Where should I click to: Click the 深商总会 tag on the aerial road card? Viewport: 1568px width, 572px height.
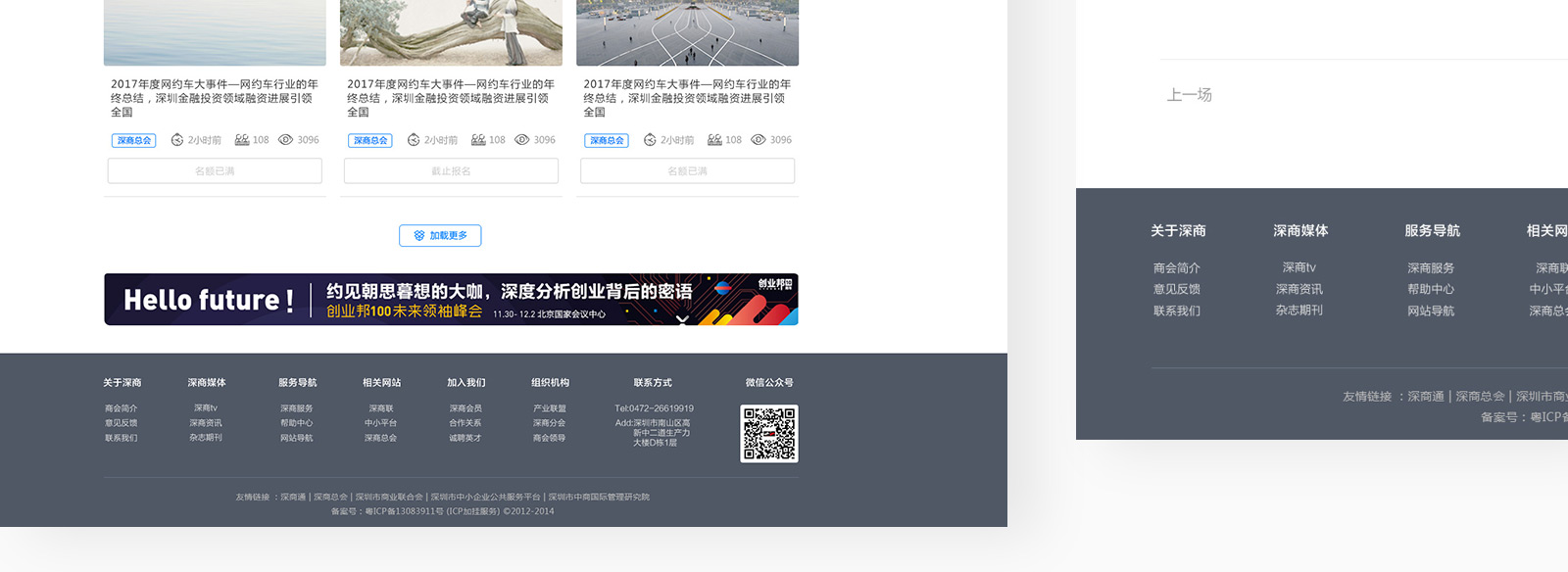point(607,140)
